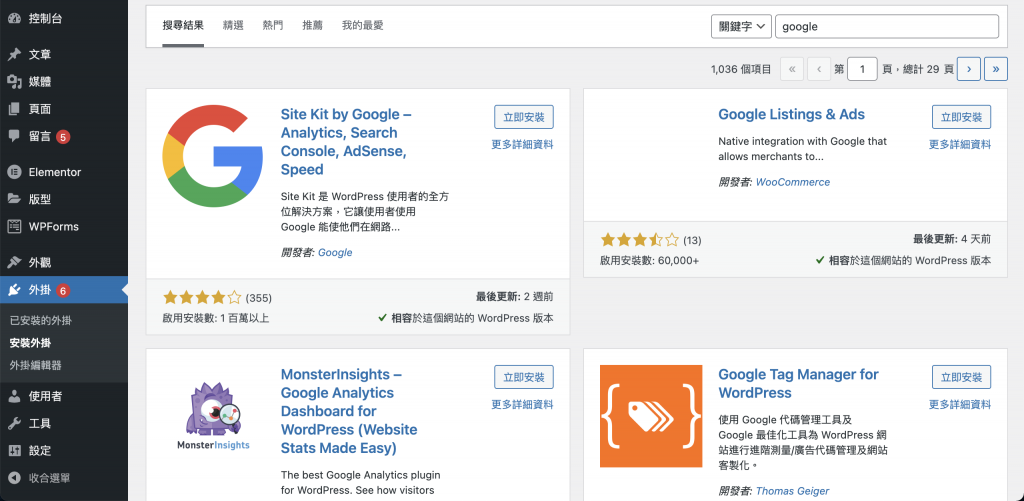Open the Google Listings & Ads title link
The width and height of the screenshot is (1024, 501).
pyautogui.click(x=792, y=114)
